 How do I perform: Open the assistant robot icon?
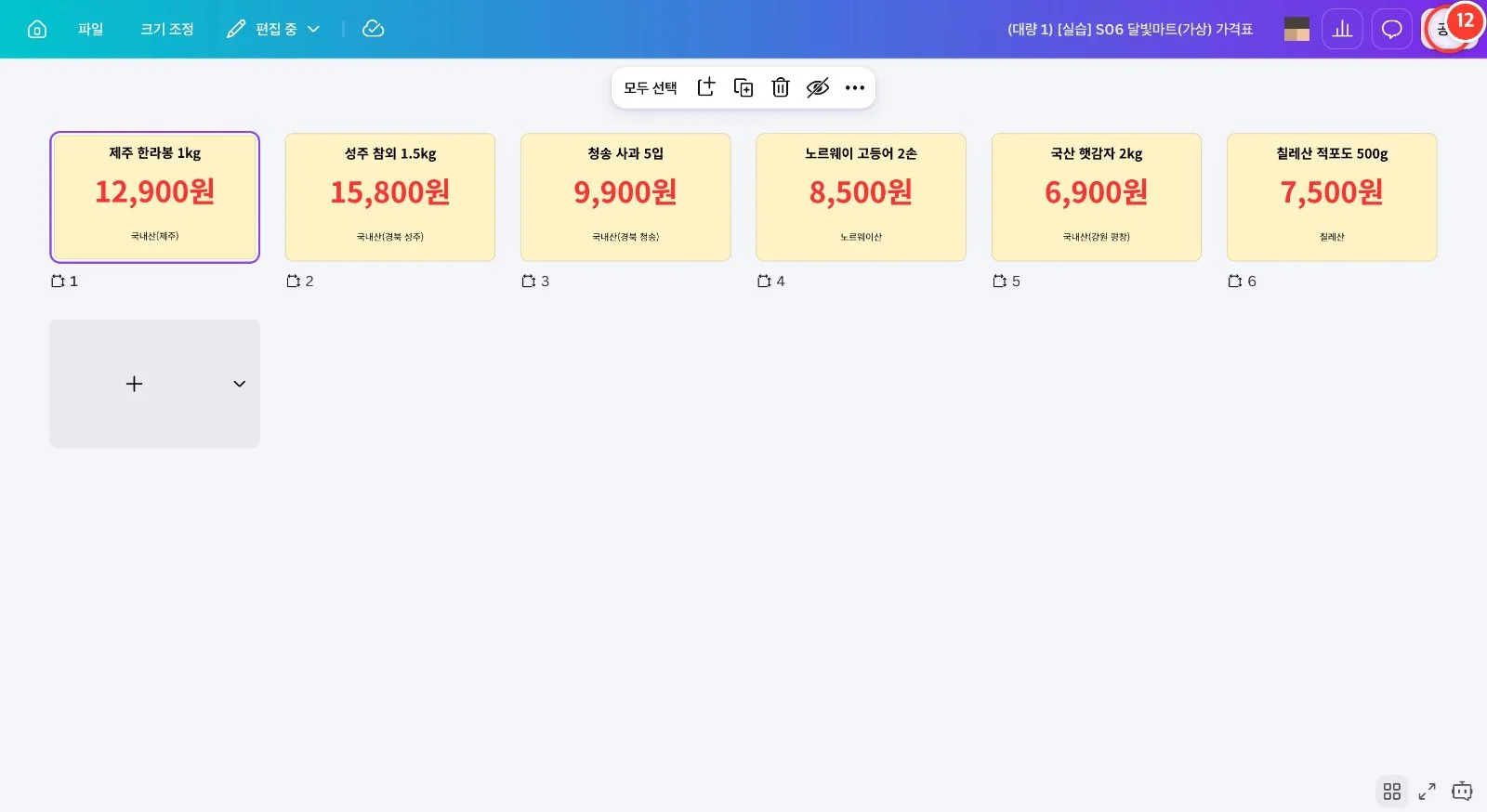click(1462, 792)
